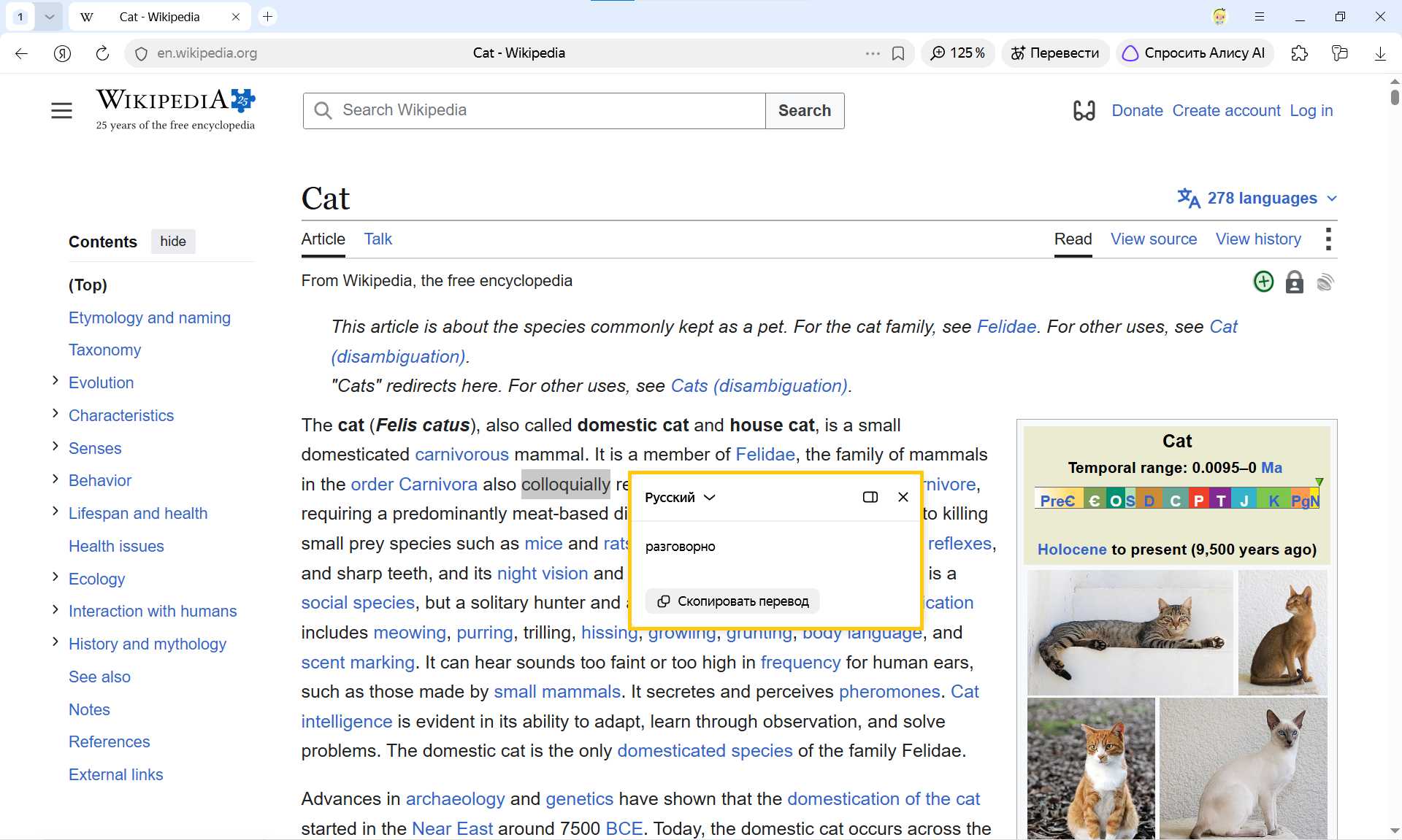Open the three-dots page menu in address bar
1402x840 pixels.
pyautogui.click(x=873, y=53)
